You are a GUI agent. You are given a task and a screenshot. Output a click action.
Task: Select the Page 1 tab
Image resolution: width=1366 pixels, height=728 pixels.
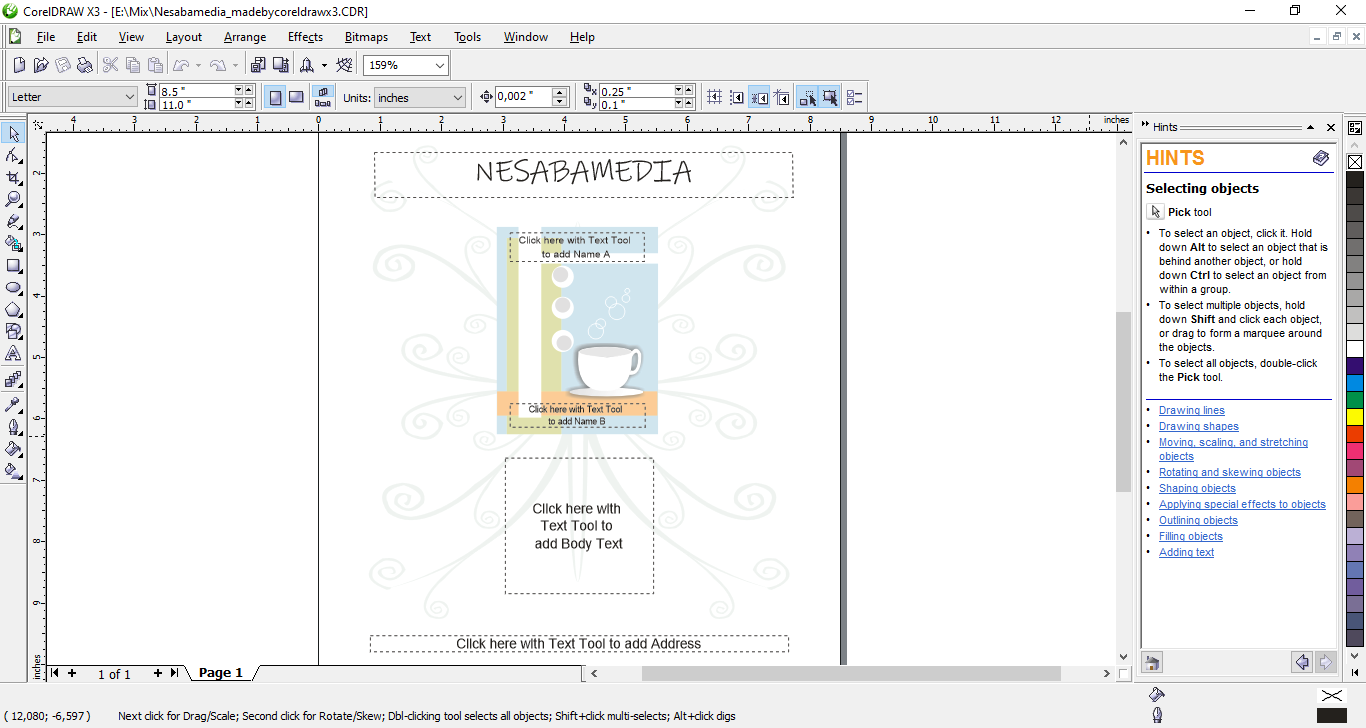point(220,673)
